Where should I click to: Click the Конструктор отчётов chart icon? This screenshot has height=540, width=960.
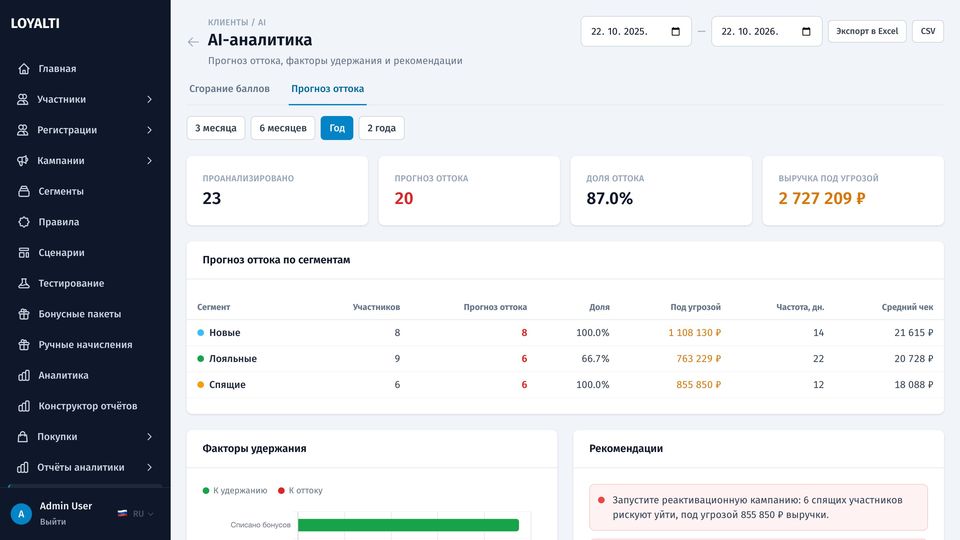click(24, 406)
